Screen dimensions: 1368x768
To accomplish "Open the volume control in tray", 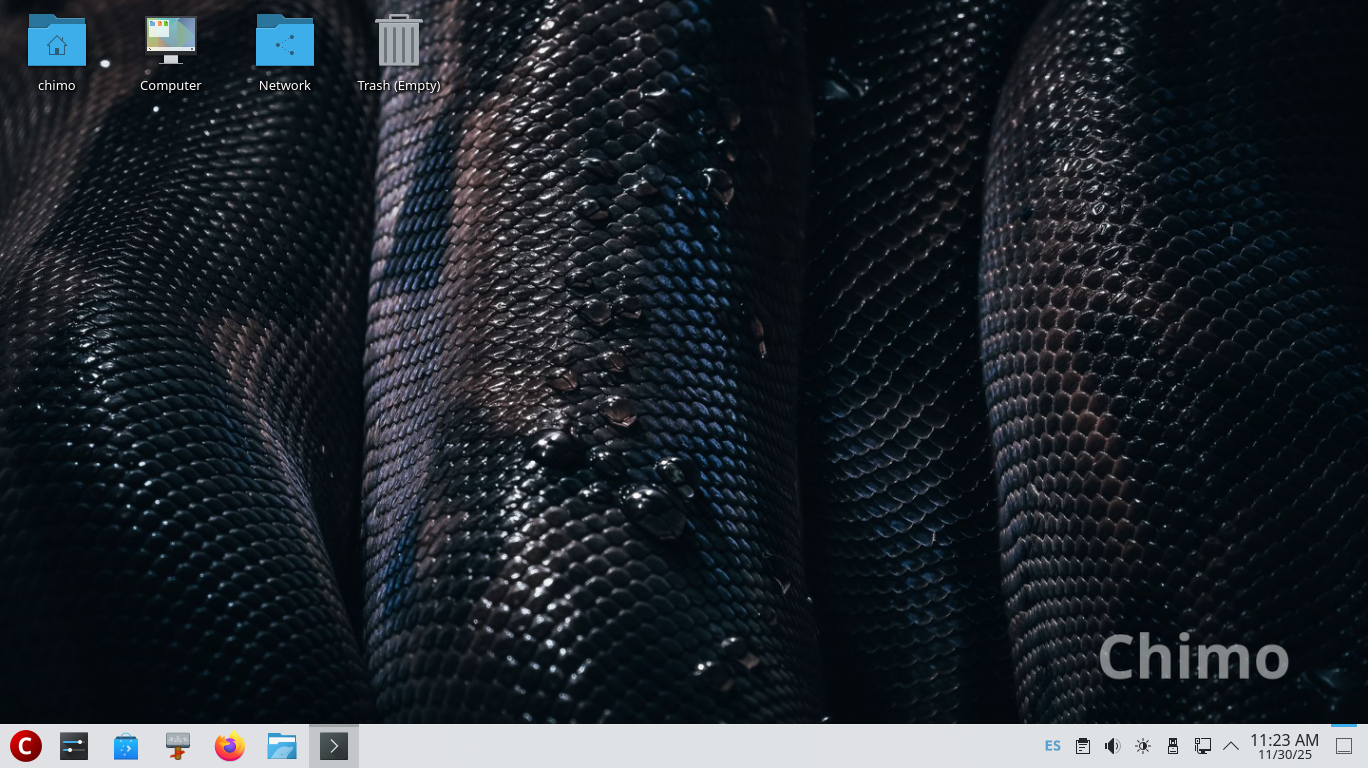I will tap(1112, 746).
